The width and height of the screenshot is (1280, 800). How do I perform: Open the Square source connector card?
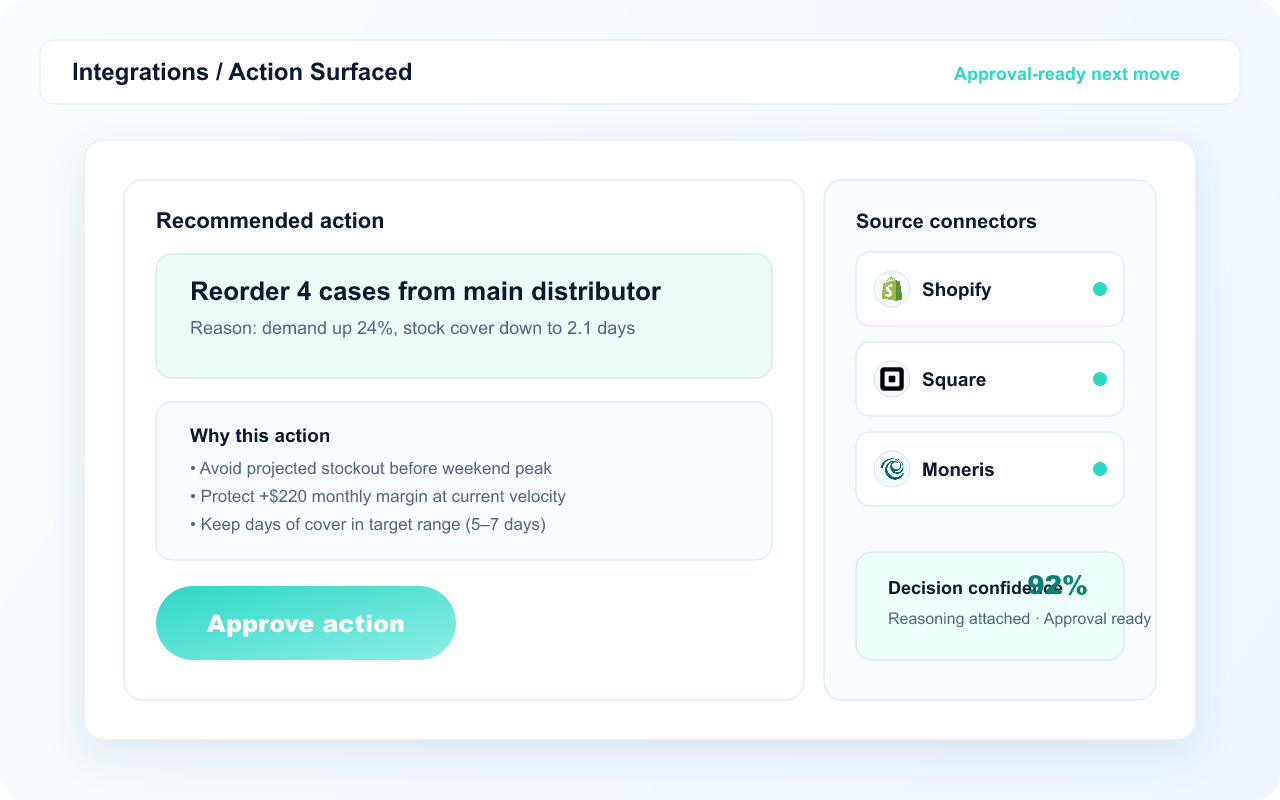(989, 379)
